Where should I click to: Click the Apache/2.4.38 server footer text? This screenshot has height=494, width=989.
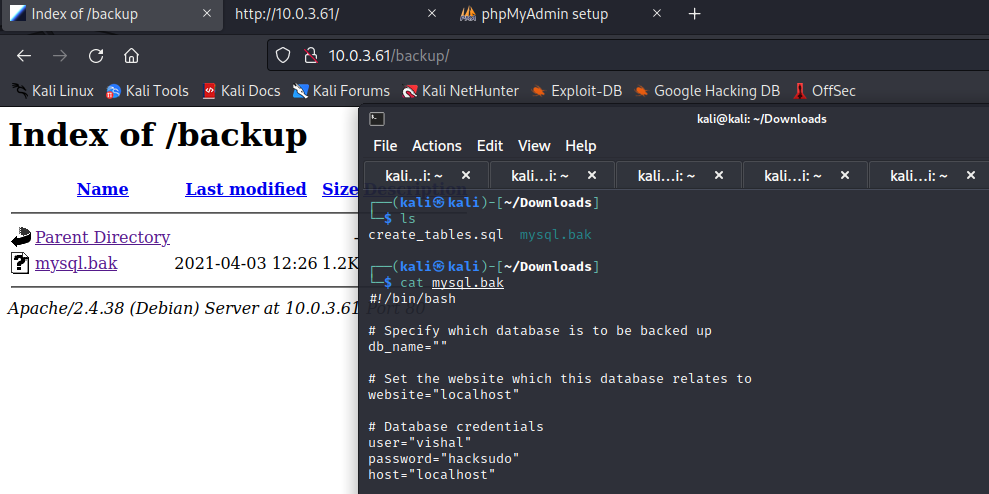click(x=183, y=309)
